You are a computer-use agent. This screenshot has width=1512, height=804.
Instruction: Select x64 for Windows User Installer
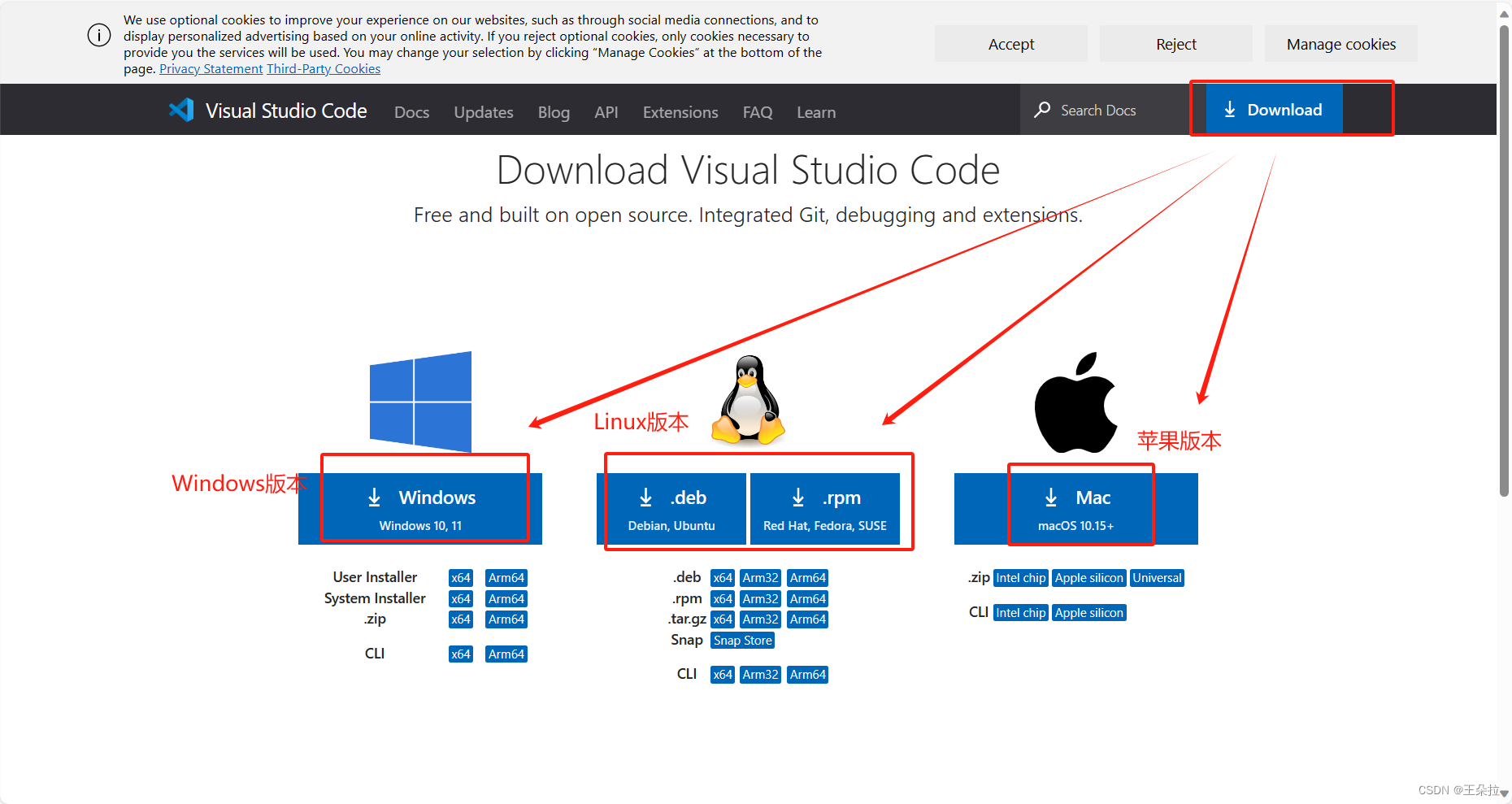click(461, 578)
